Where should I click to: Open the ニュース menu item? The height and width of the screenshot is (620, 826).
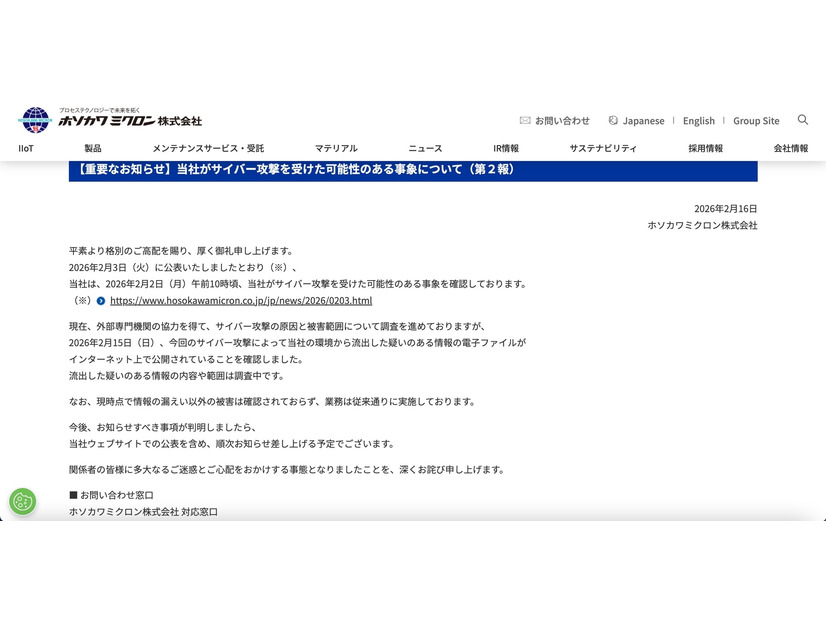point(424,148)
